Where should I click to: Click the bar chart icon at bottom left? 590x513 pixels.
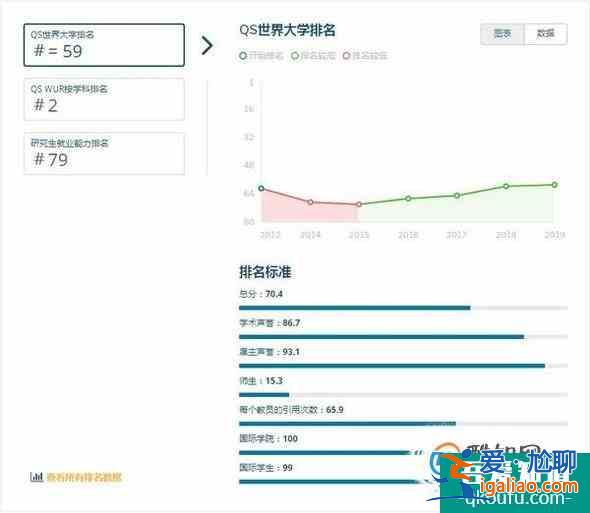click(36, 477)
